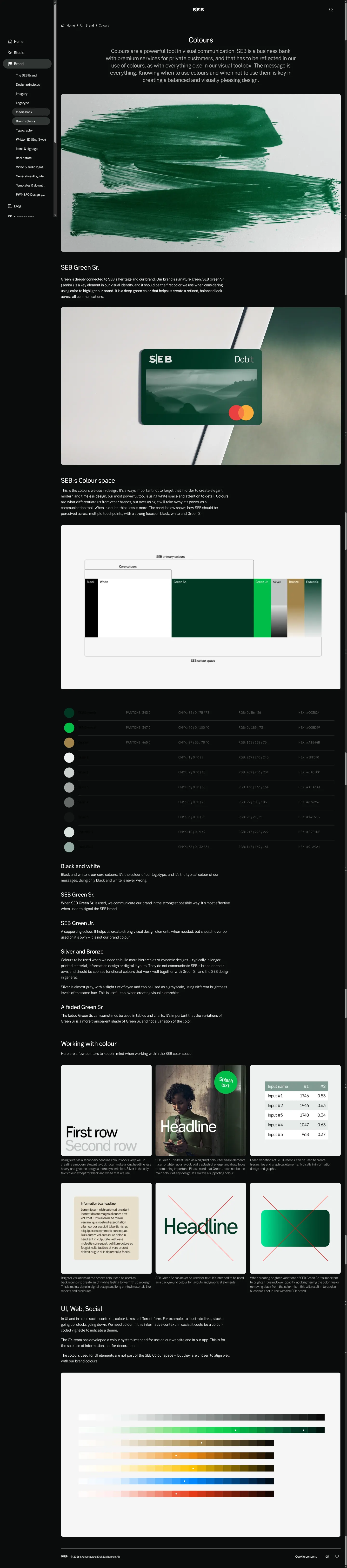Image resolution: width=347 pixels, height=1568 pixels.
Task: Click the home icon in breadcrumb
Action: (63, 26)
